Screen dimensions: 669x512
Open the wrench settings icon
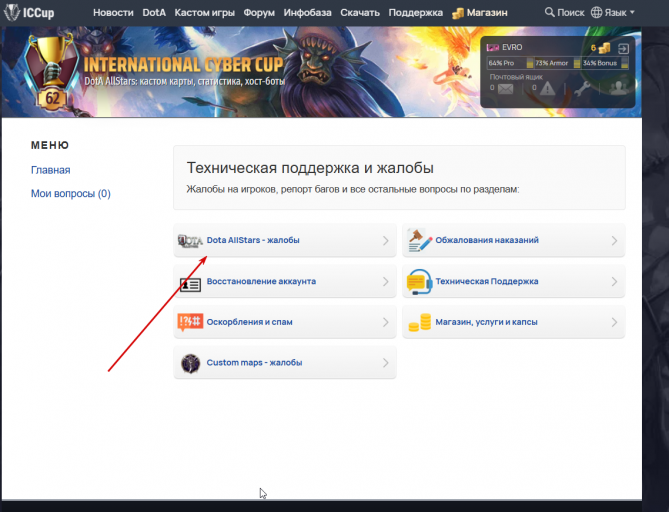[582, 88]
